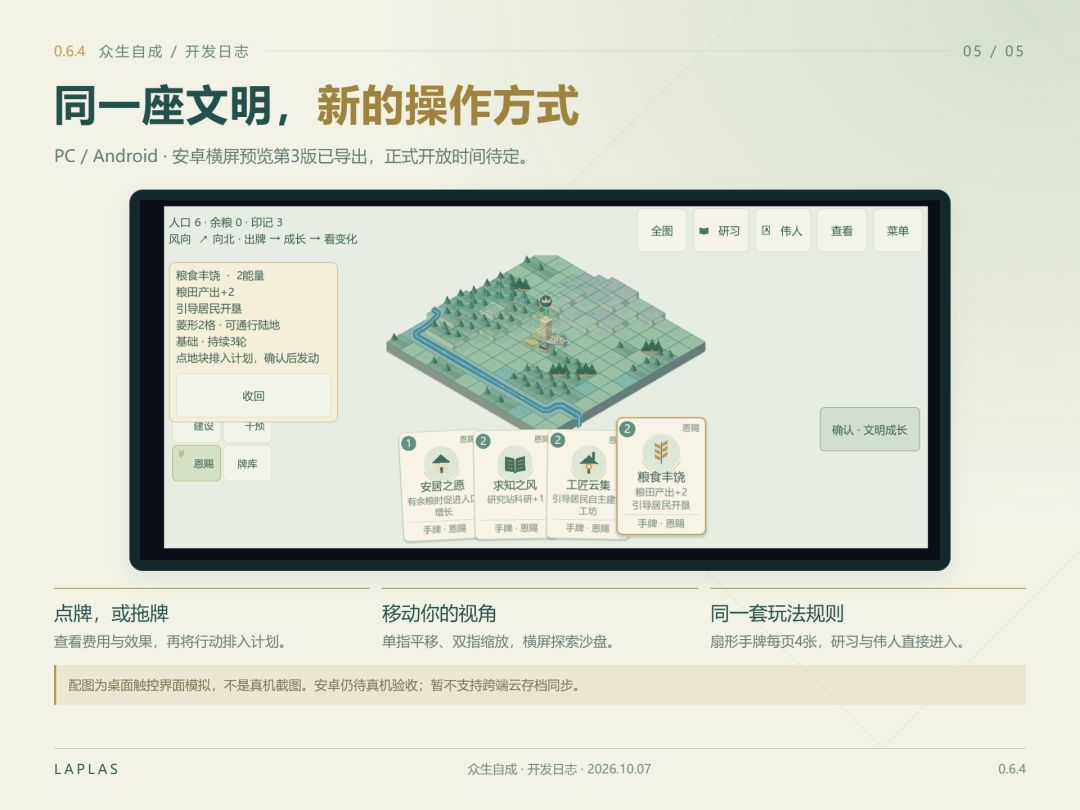Screen dimensions: 1080x810
Task: Click 基础 · 持续3轮 in the tooltip
Action: (x=211, y=342)
